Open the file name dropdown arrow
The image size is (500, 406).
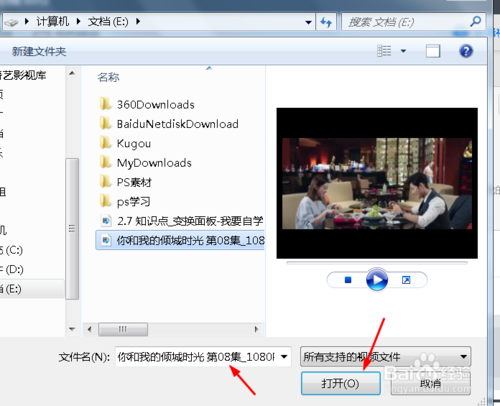click(284, 357)
